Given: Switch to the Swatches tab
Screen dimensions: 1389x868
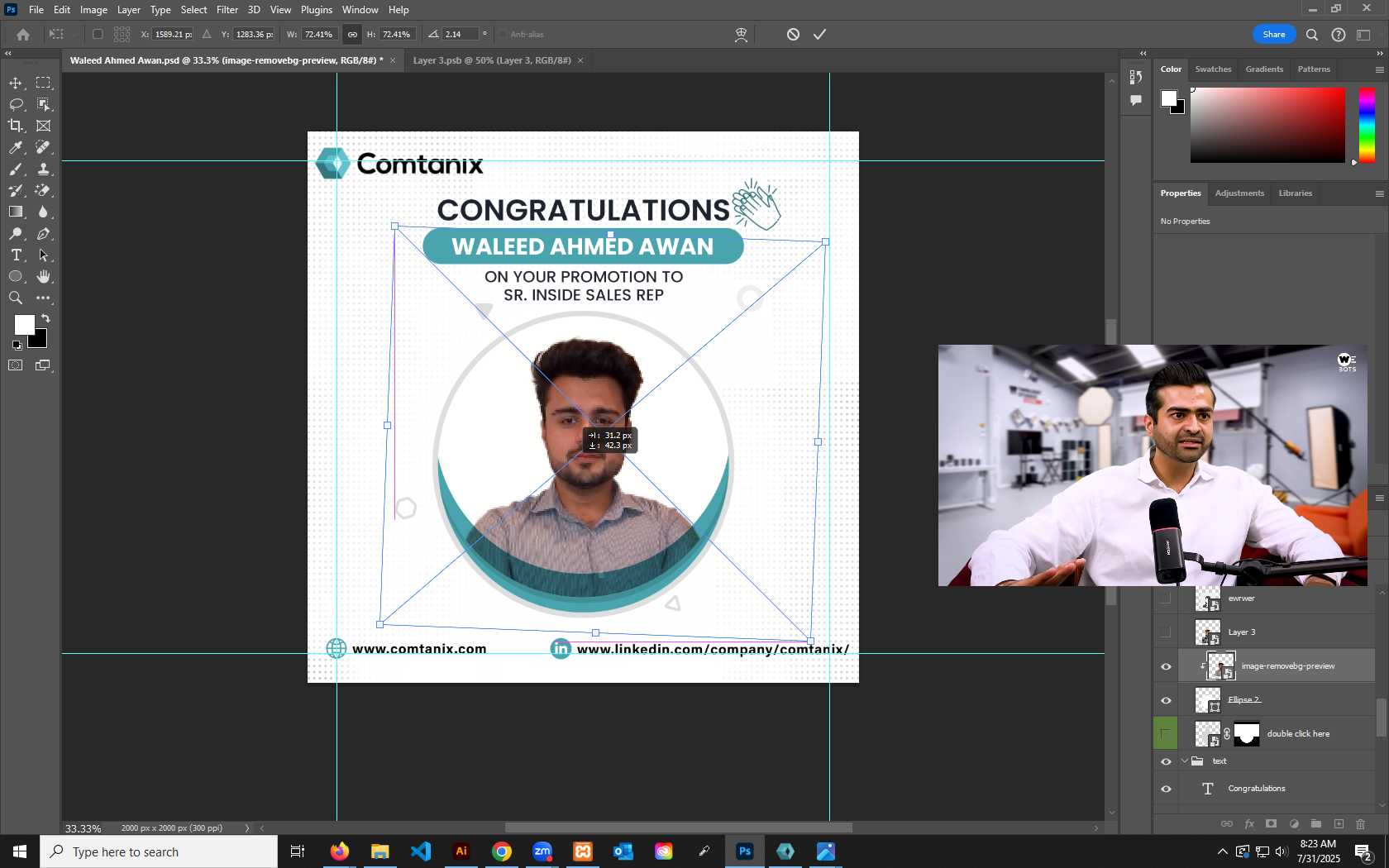Looking at the screenshot, I should click(1213, 69).
